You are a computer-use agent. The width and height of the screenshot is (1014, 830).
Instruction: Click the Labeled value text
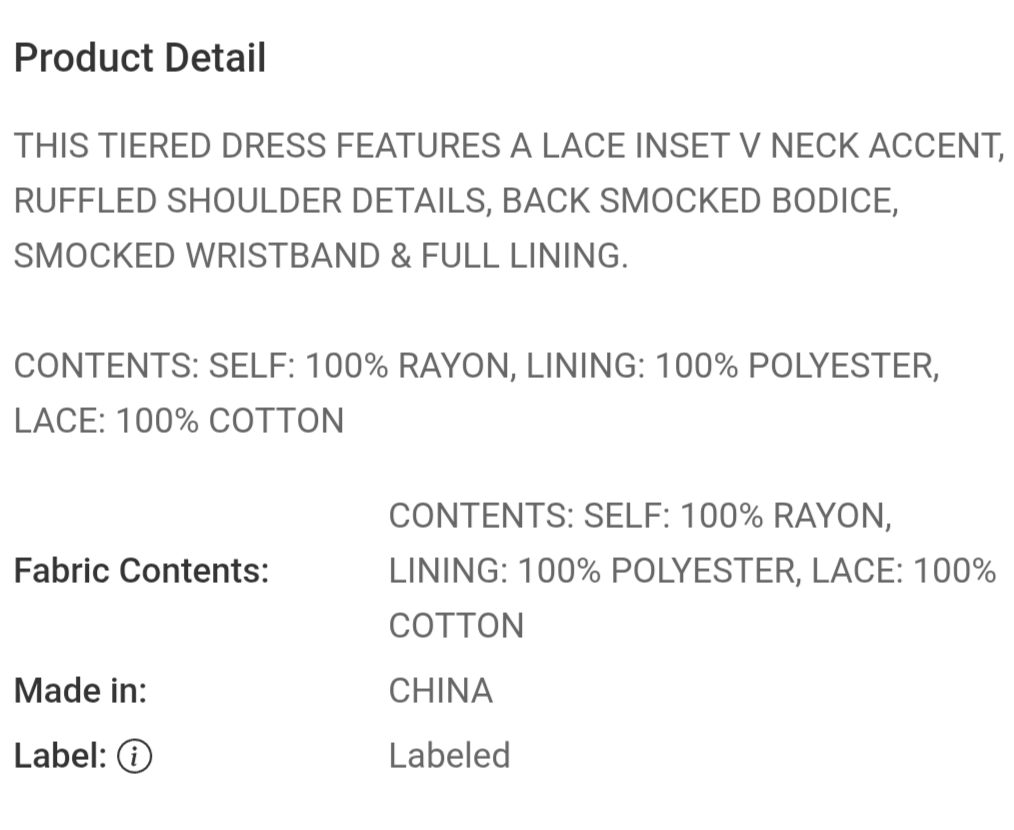(x=450, y=756)
